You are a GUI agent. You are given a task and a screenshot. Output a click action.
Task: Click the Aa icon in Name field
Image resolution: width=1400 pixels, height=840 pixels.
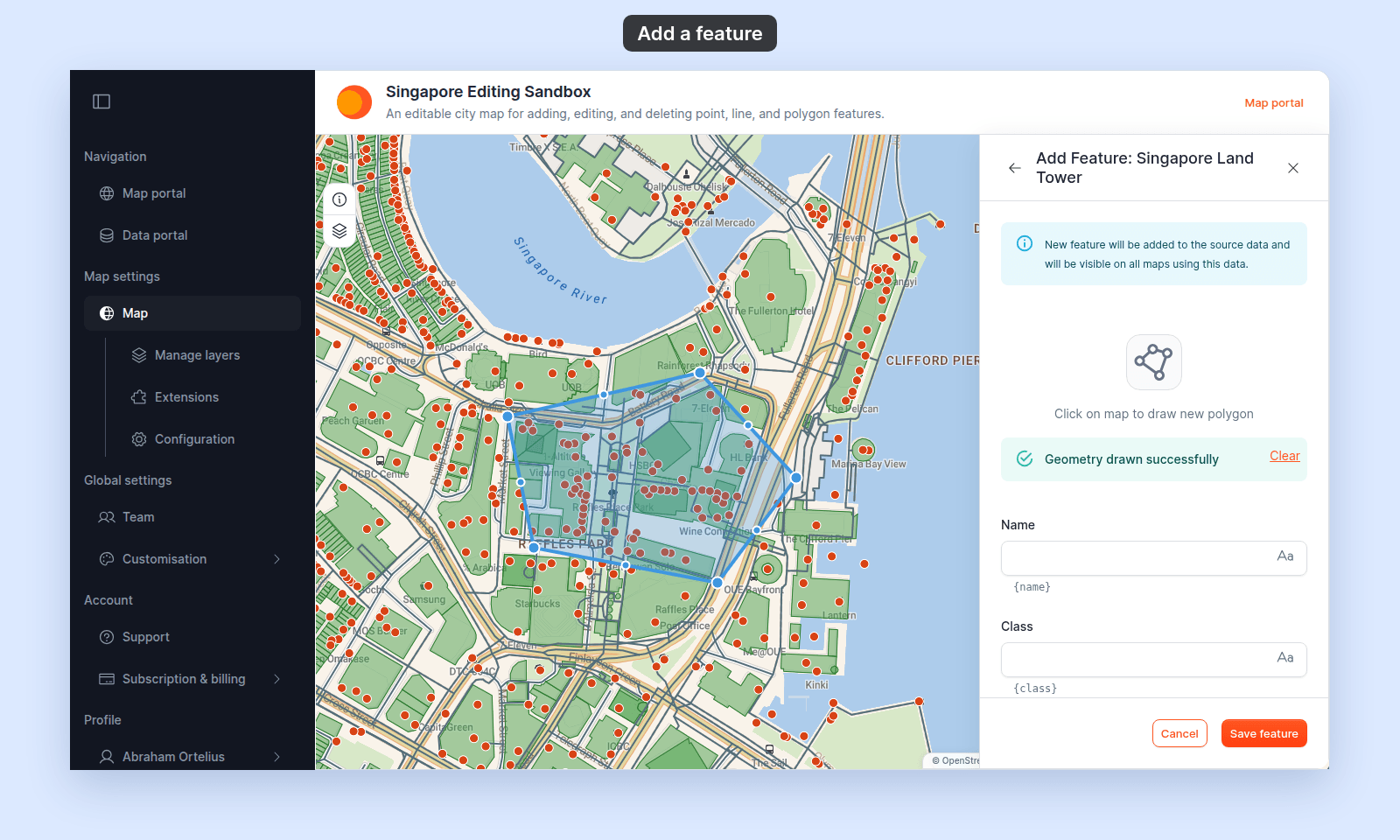1284,556
